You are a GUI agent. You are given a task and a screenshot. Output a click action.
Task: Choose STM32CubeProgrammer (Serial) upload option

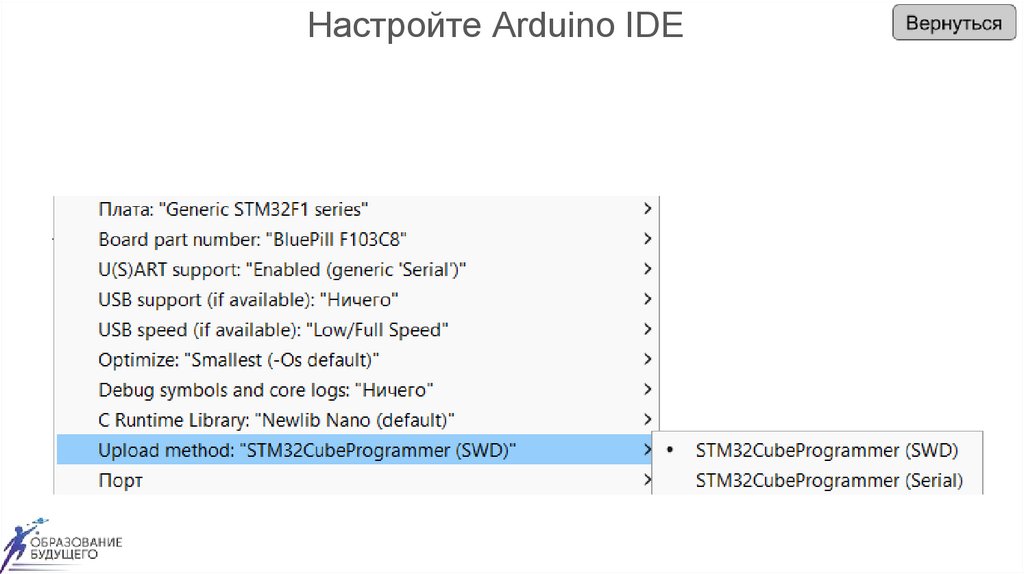[818, 480]
